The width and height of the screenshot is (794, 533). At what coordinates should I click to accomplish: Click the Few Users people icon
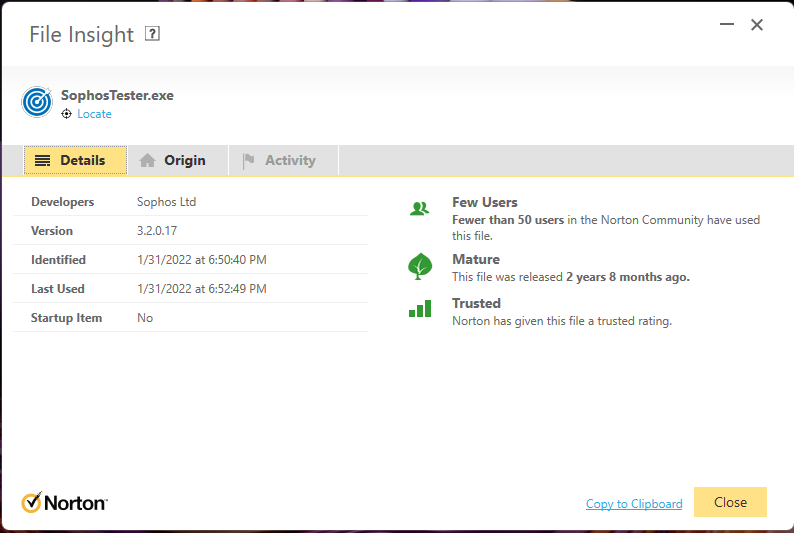[419, 208]
